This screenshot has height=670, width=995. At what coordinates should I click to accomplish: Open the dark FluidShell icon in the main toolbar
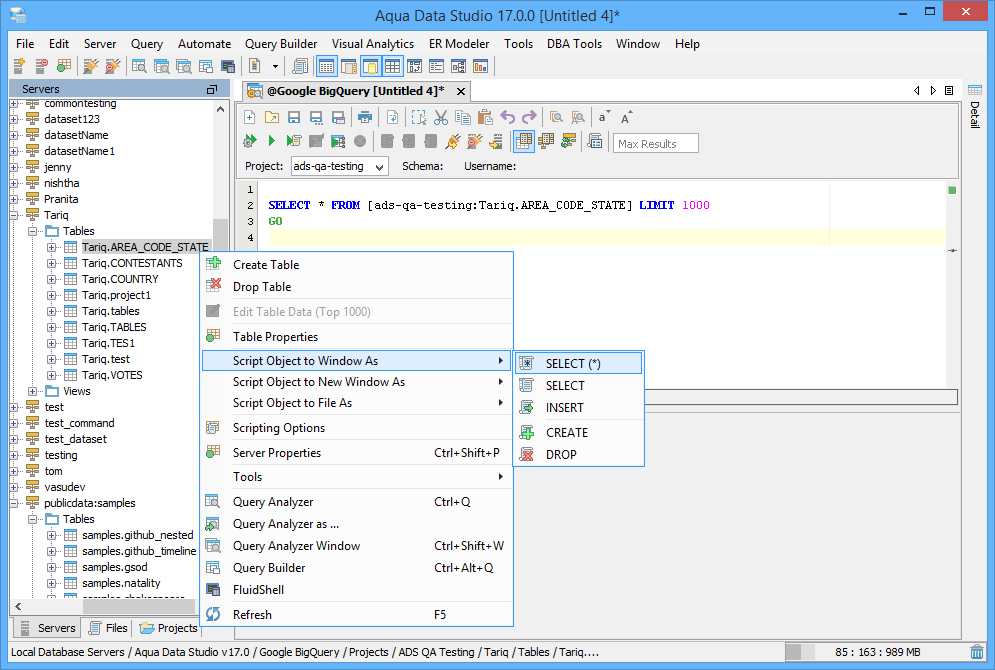228,66
